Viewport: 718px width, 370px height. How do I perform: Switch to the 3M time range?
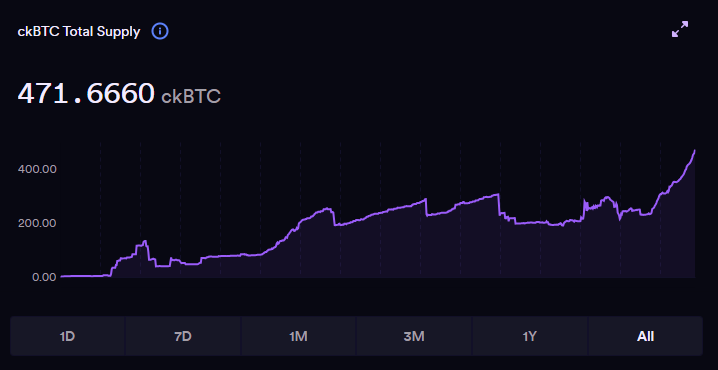tap(414, 336)
